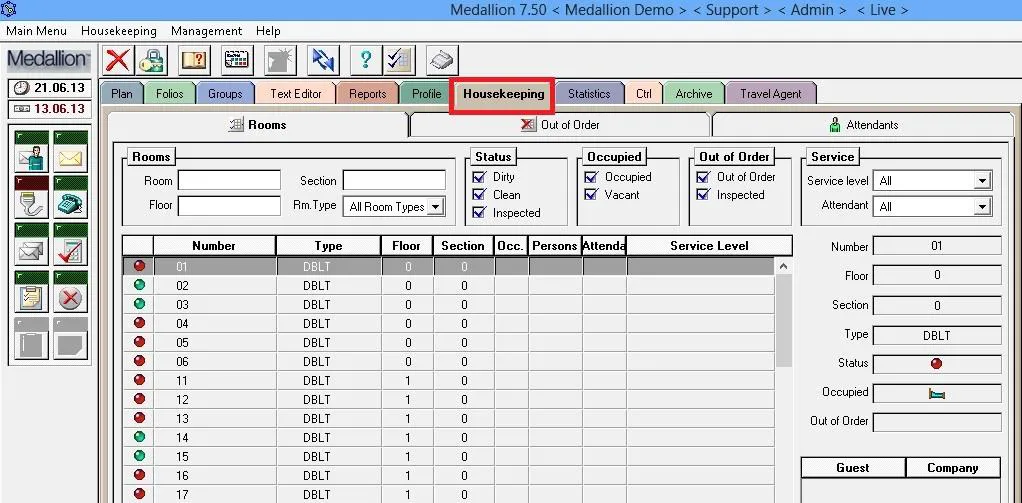
Task: Toggle the Vacant checkbox
Action: point(592,194)
